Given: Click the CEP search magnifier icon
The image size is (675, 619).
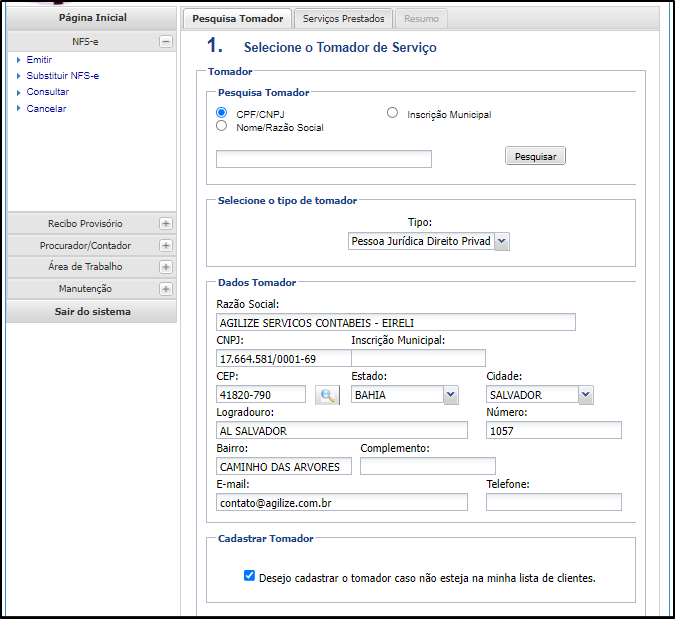Looking at the screenshot, I should (327, 395).
